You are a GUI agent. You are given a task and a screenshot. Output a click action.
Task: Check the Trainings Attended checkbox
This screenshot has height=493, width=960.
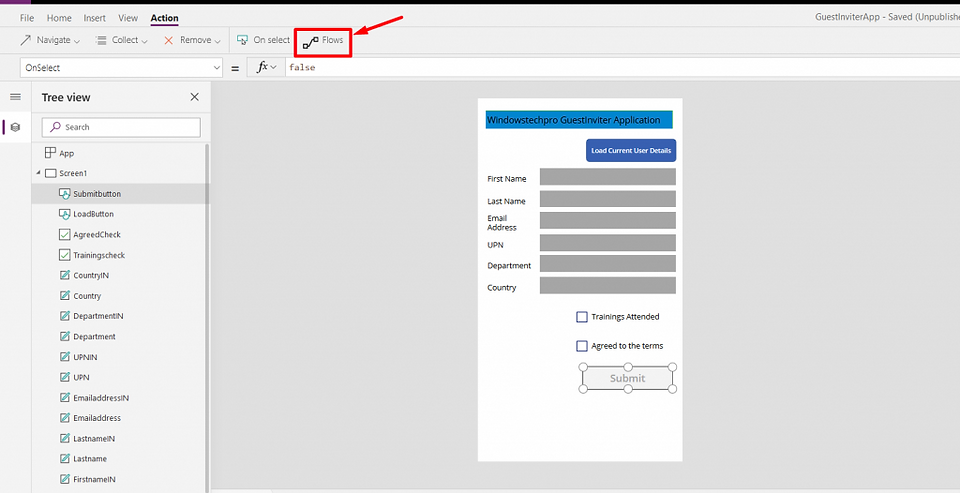point(582,317)
